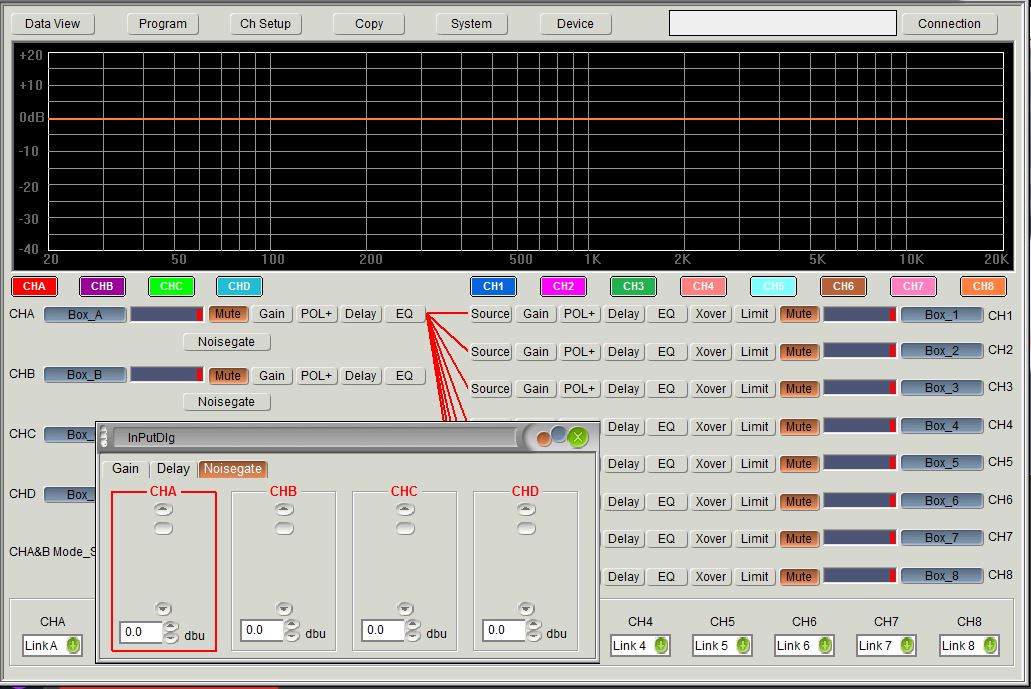The image size is (1031, 689).
Task: Toggle Mute on input CHB
Action: coord(228,375)
